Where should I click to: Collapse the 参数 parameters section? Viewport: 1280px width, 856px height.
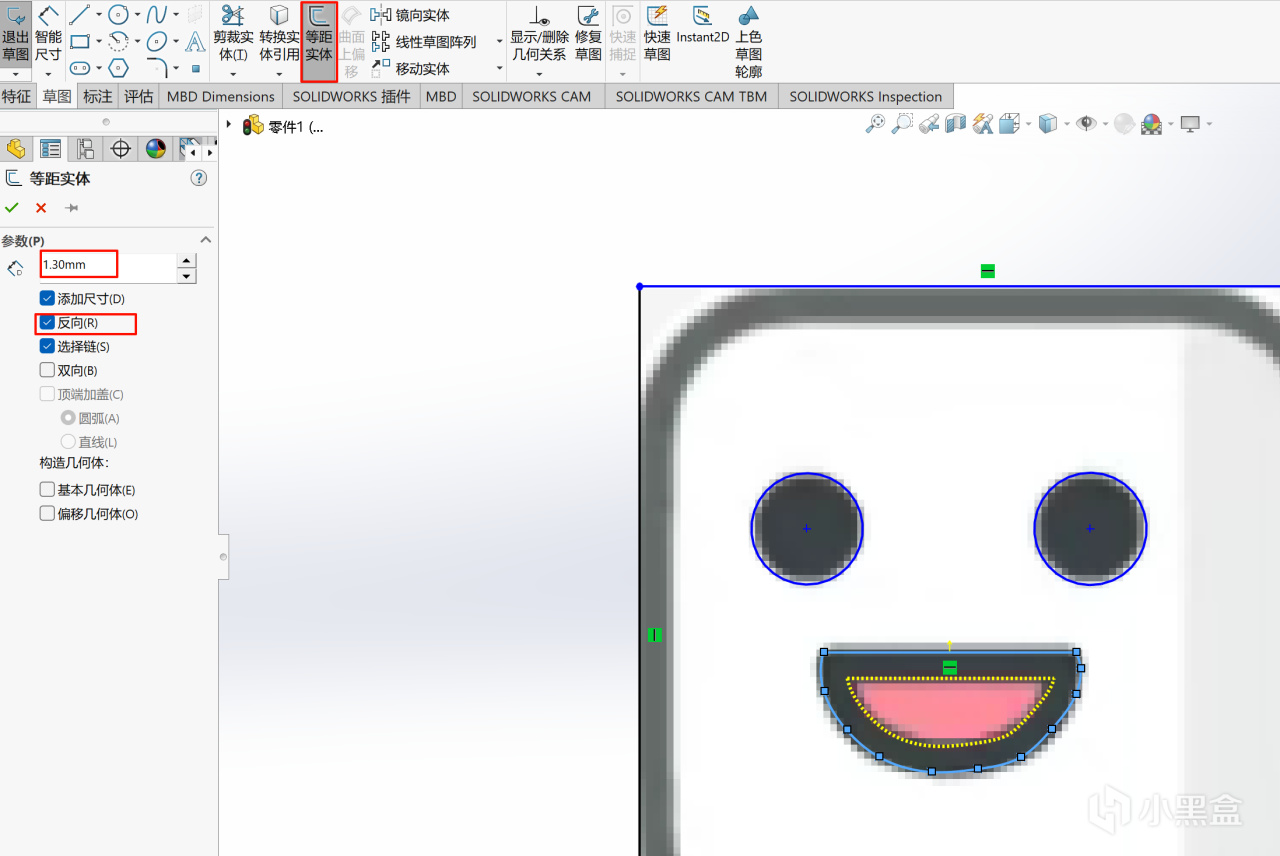pyautogui.click(x=206, y=240)
